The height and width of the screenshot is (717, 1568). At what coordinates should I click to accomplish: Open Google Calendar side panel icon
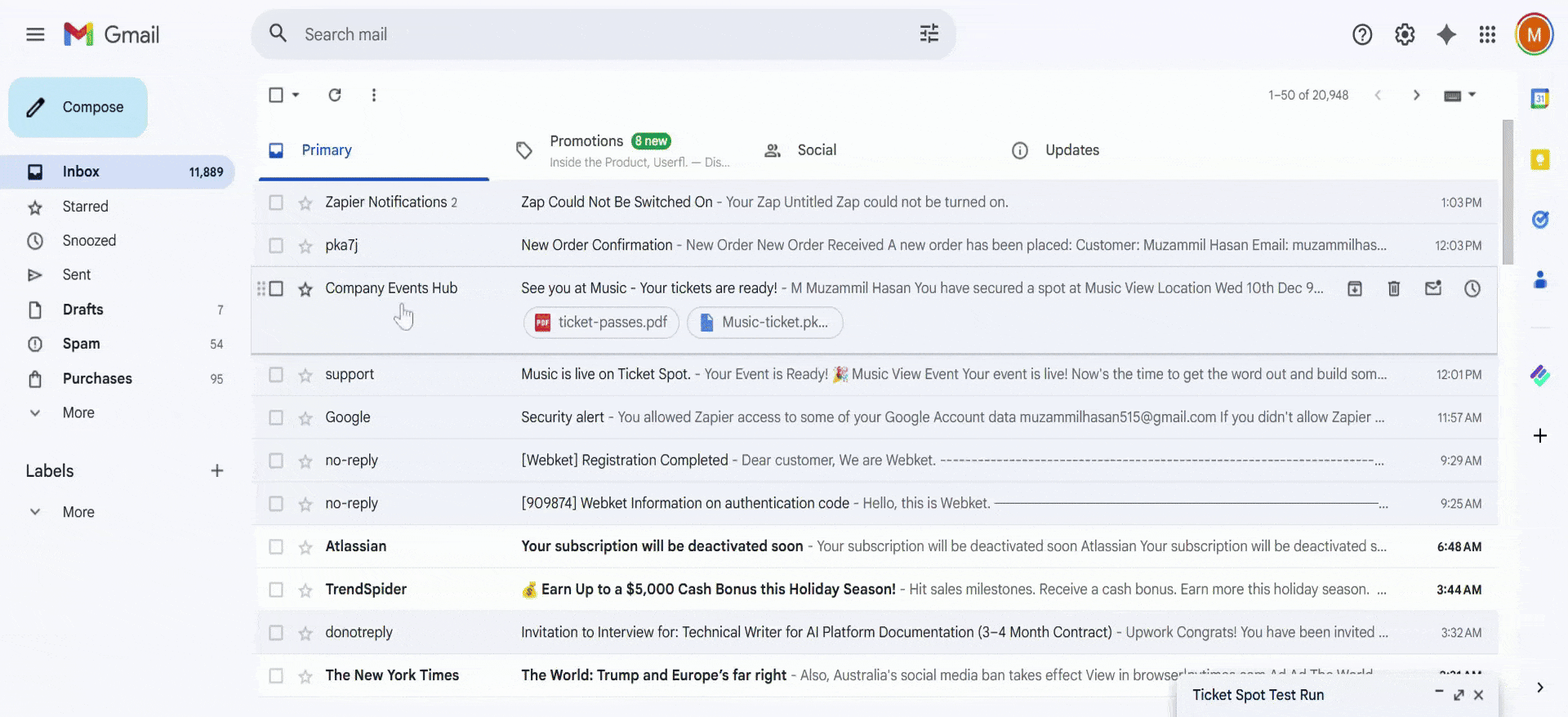click(1539, 99)
